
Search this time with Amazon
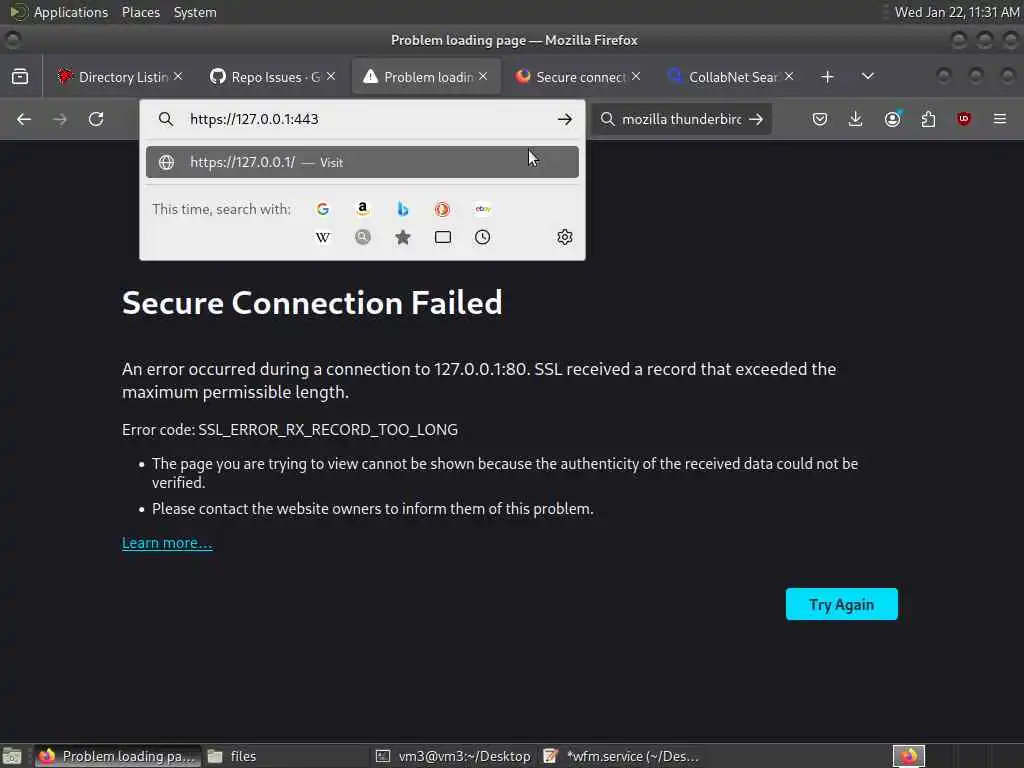tap(363, 209)
